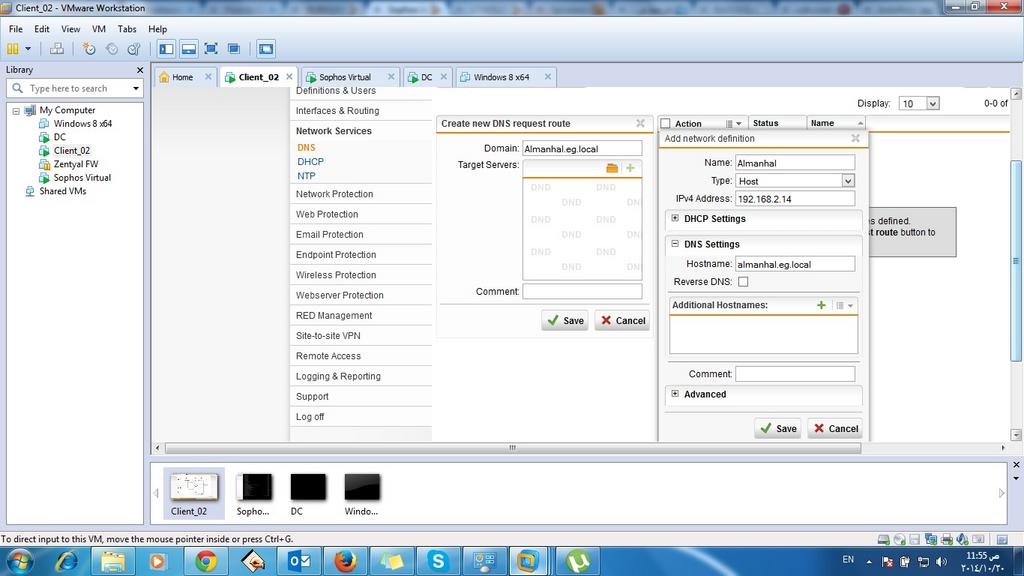Screen dimensions: 1024x576
Task: Enter full screen mode icon
Action: click(x=211, y=49)
